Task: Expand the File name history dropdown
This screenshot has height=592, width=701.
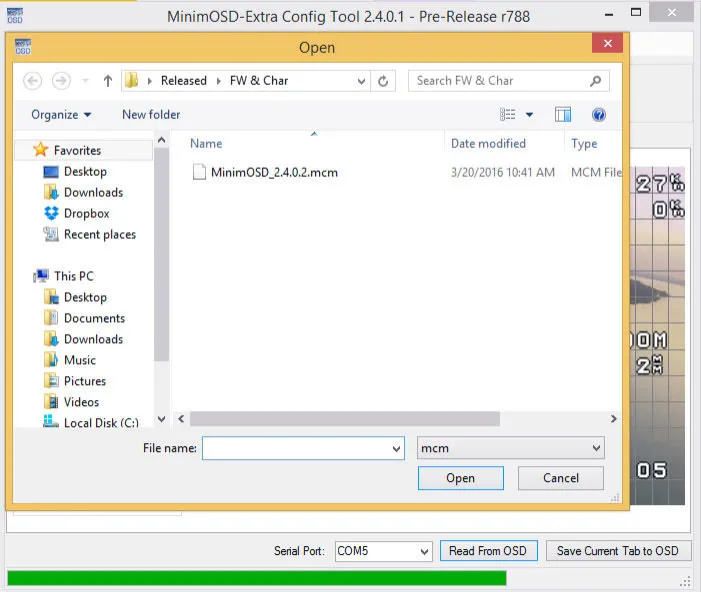Action: tap(397, 448)
